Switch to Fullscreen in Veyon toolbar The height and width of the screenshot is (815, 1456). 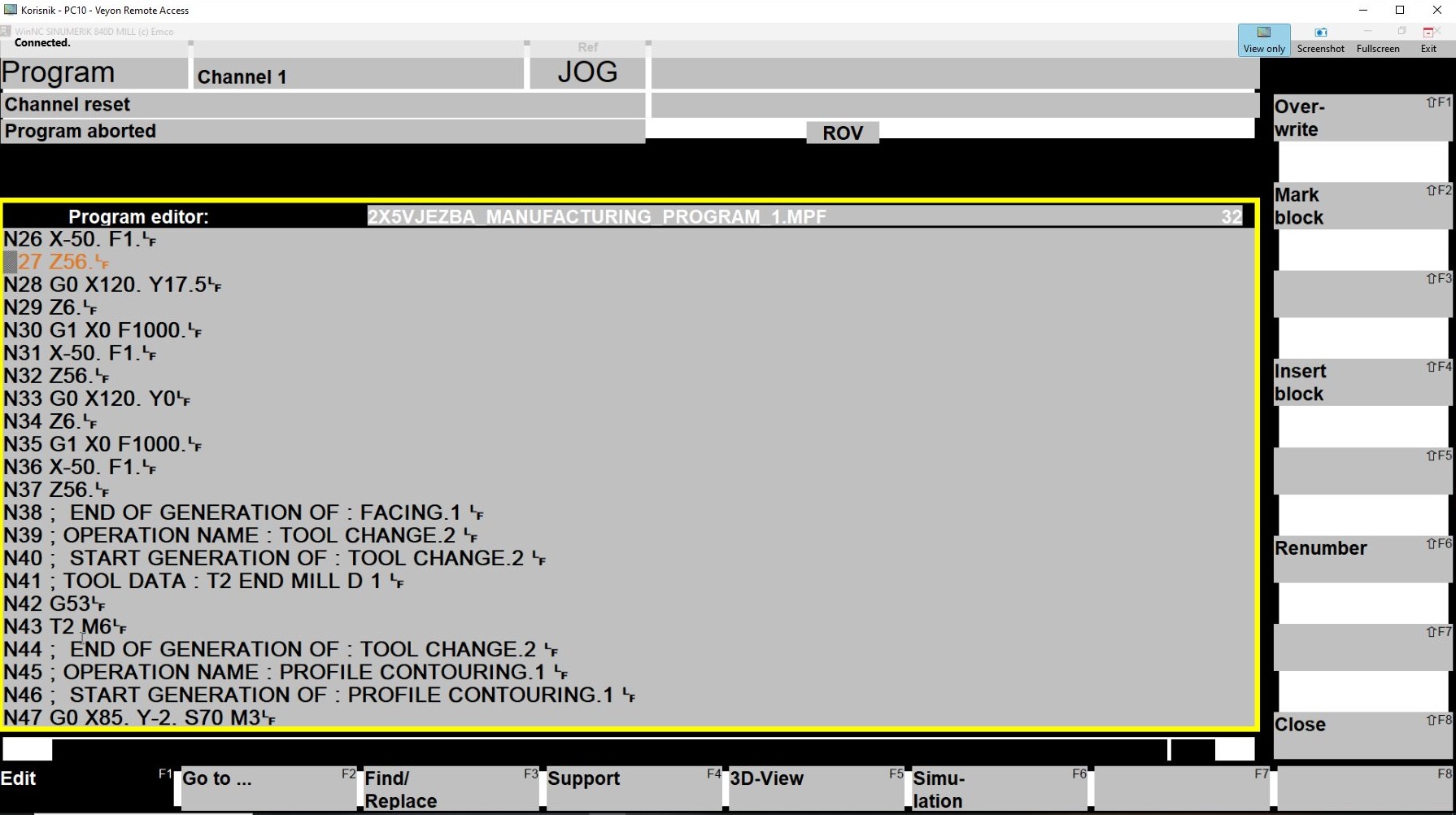[x=1377, y=39]
